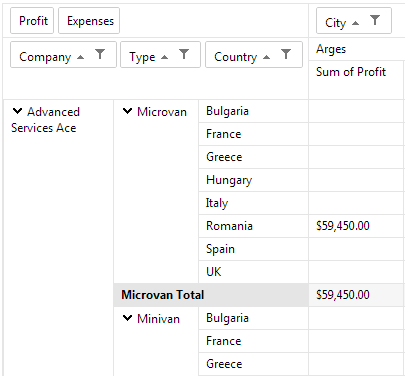This screenshot has width=405, height=376.
Task: Click the Expenses value field button
Action: pyautogui.click(x=89, y=21)
